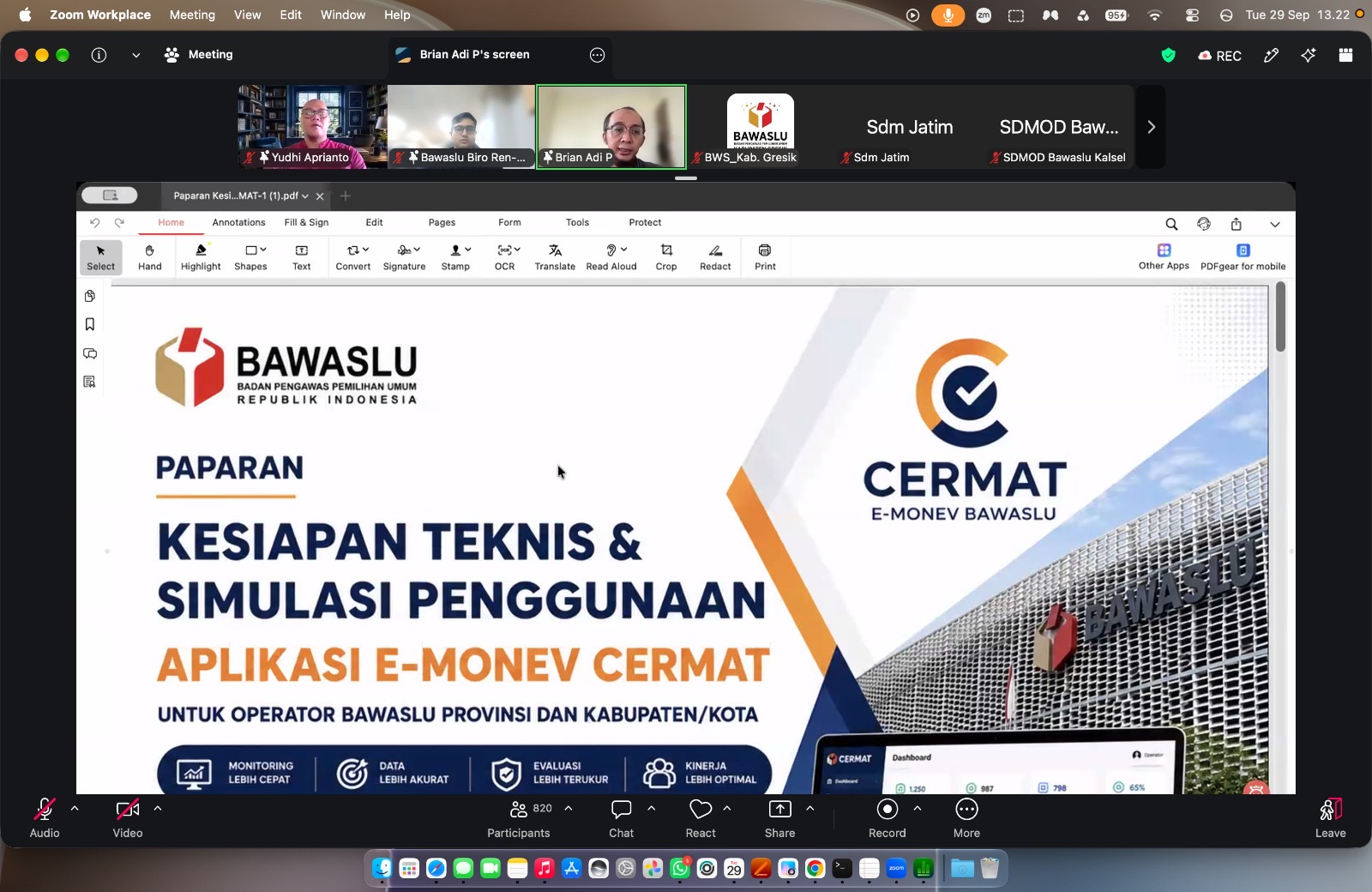
Task: Open the meeting info icon
Action: tap(99, 55)
